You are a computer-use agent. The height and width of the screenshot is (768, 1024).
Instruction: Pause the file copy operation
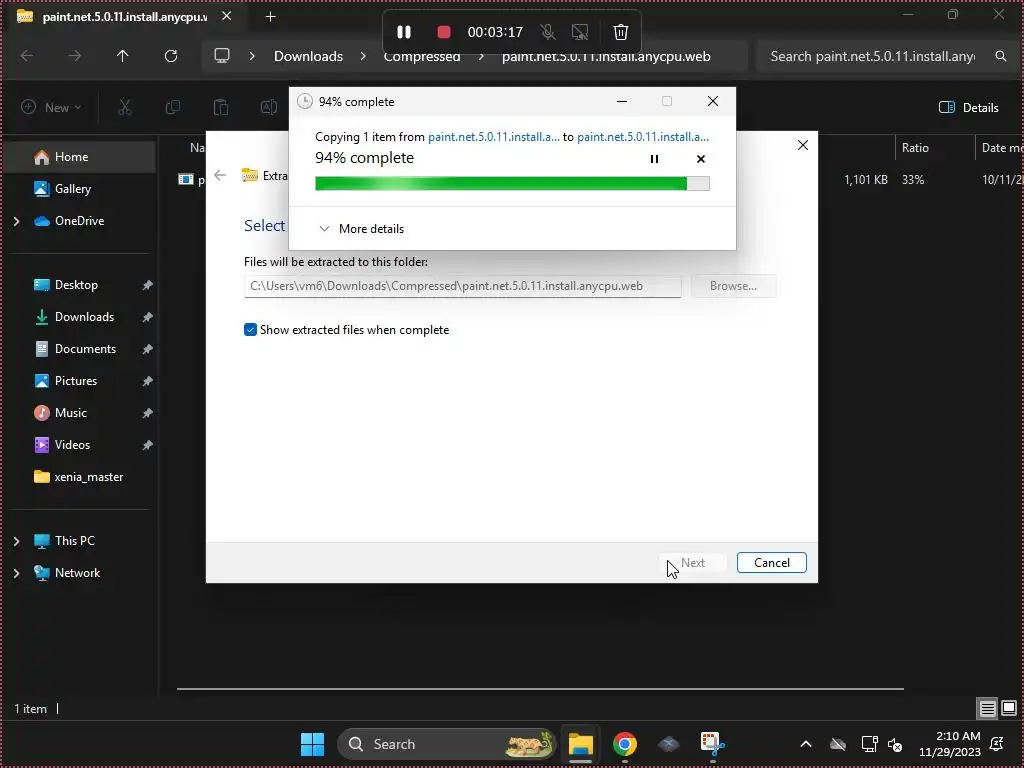click(x=654, y=159)
